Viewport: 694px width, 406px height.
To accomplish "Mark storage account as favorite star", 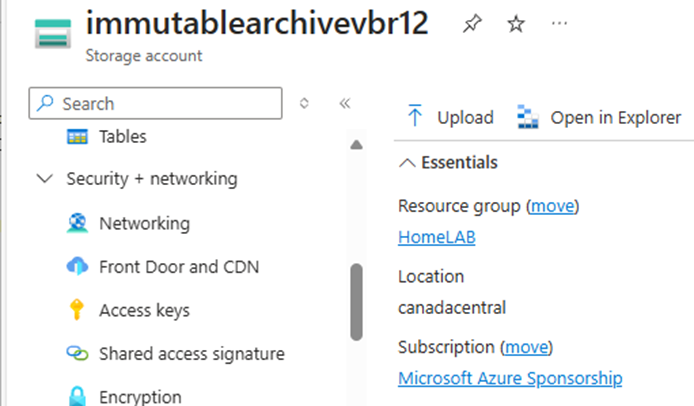I will pyautogui.click(x=516, y=25).
